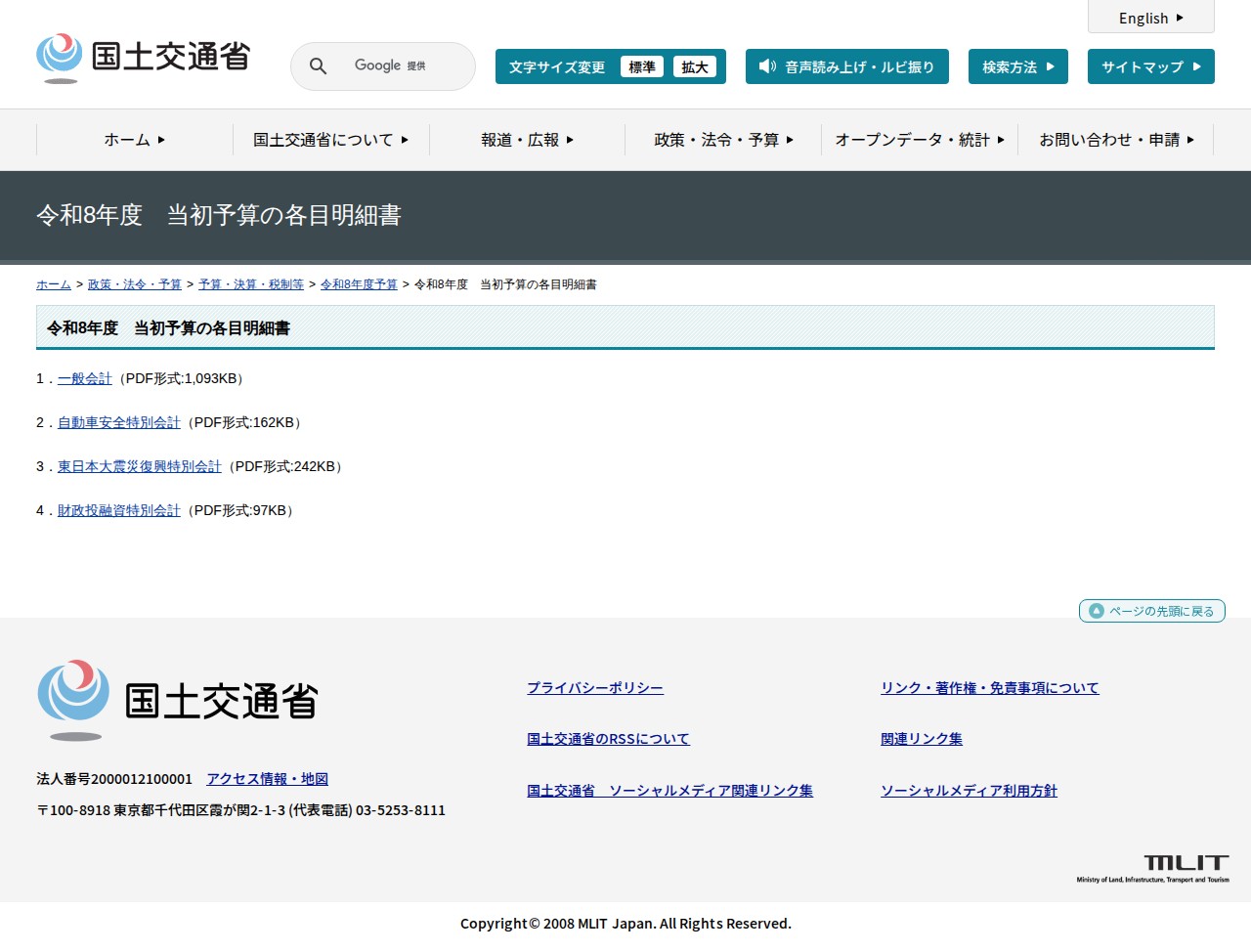Open the 政策・法令・予算 navigation menu

pos(723,140)
